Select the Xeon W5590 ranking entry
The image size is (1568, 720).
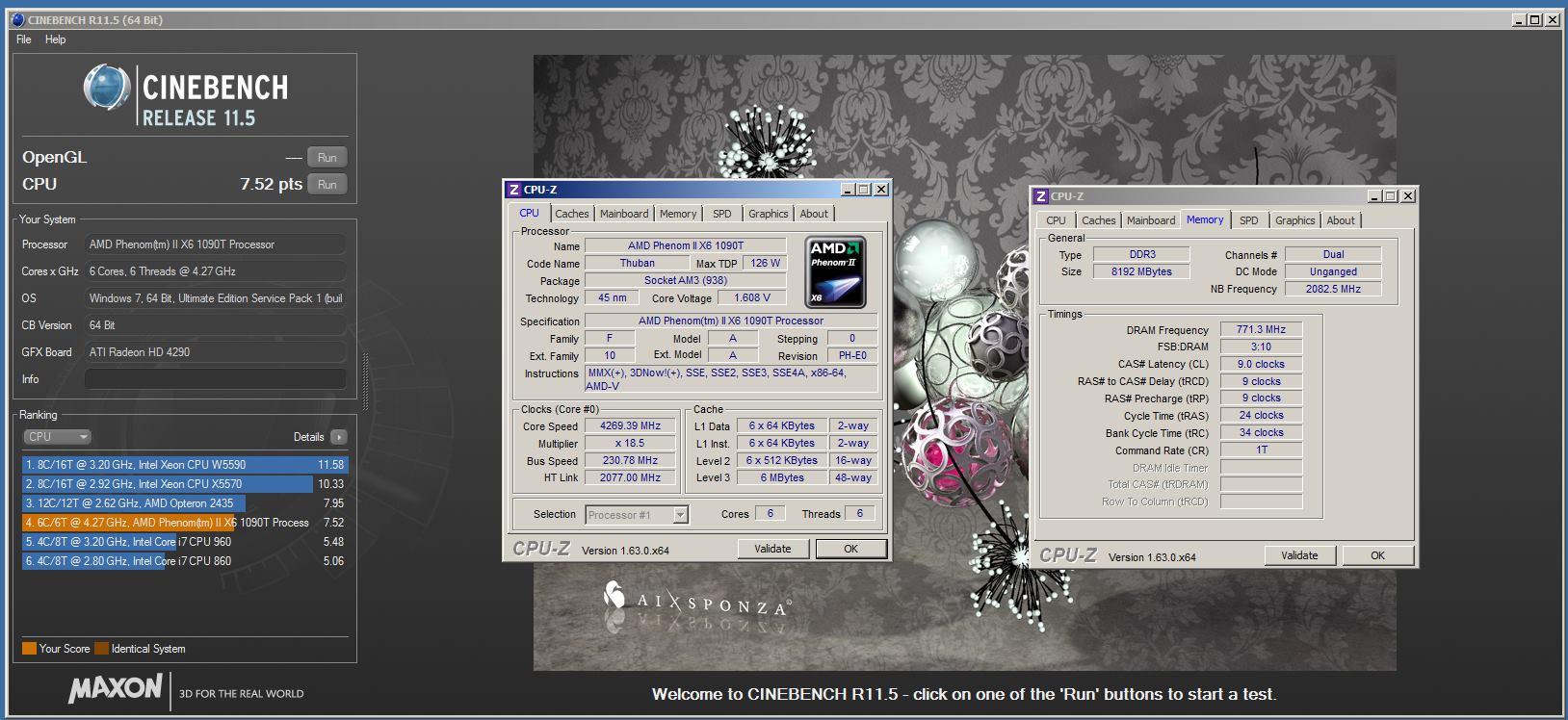click(184, 465)
